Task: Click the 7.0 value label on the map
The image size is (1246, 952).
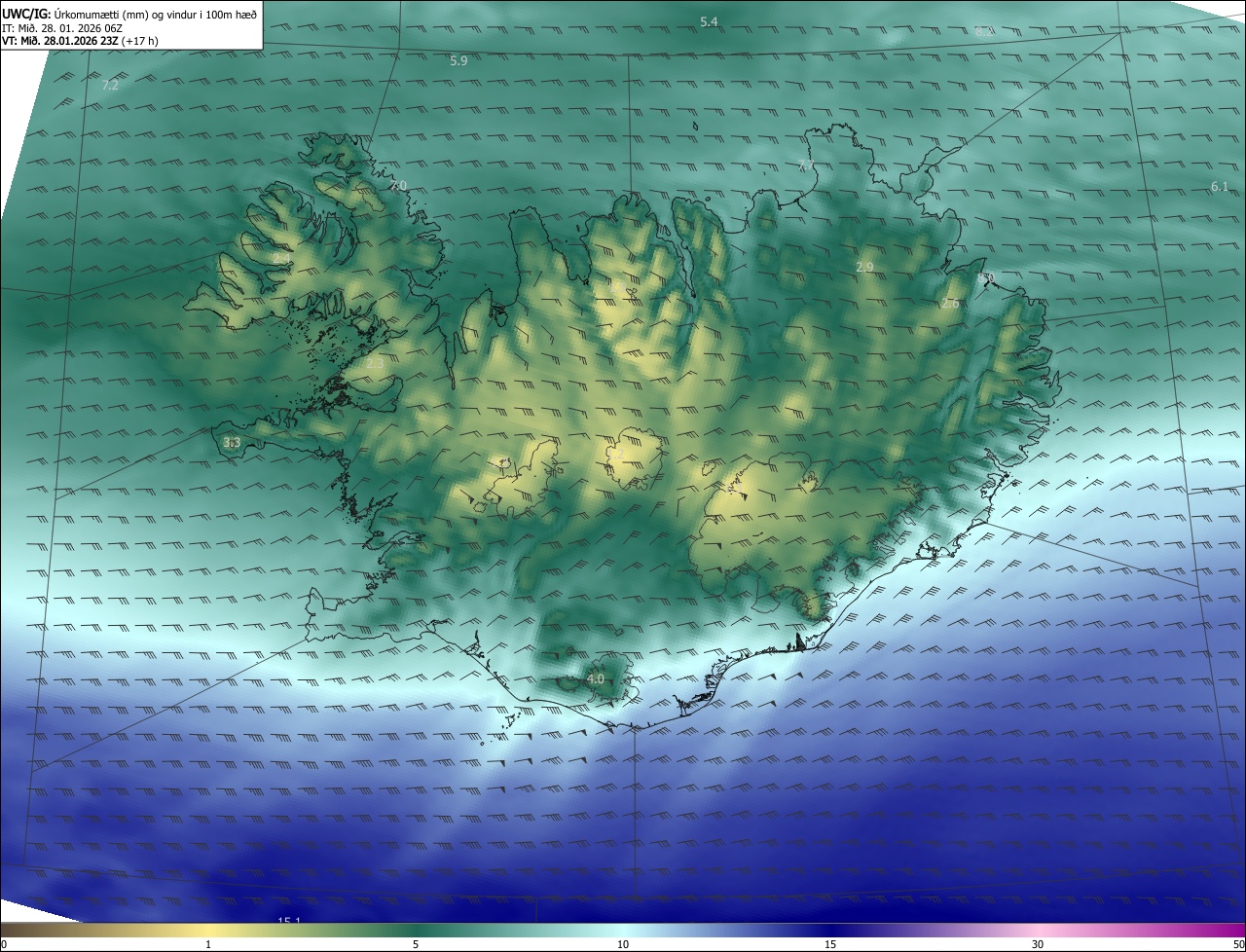Action: [398, 185]
